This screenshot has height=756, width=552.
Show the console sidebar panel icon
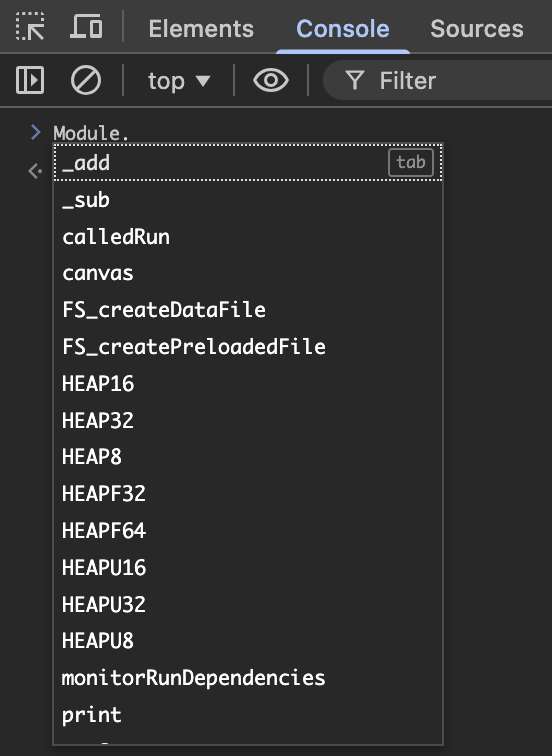click(x=30, y=80)
